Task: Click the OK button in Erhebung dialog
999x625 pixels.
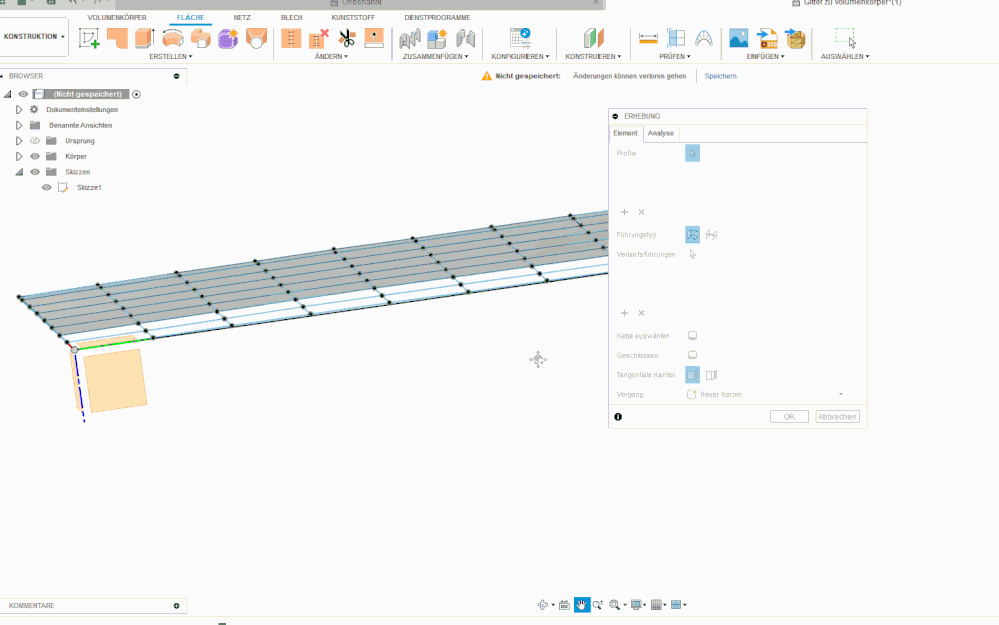Action: tap(789, 417)
